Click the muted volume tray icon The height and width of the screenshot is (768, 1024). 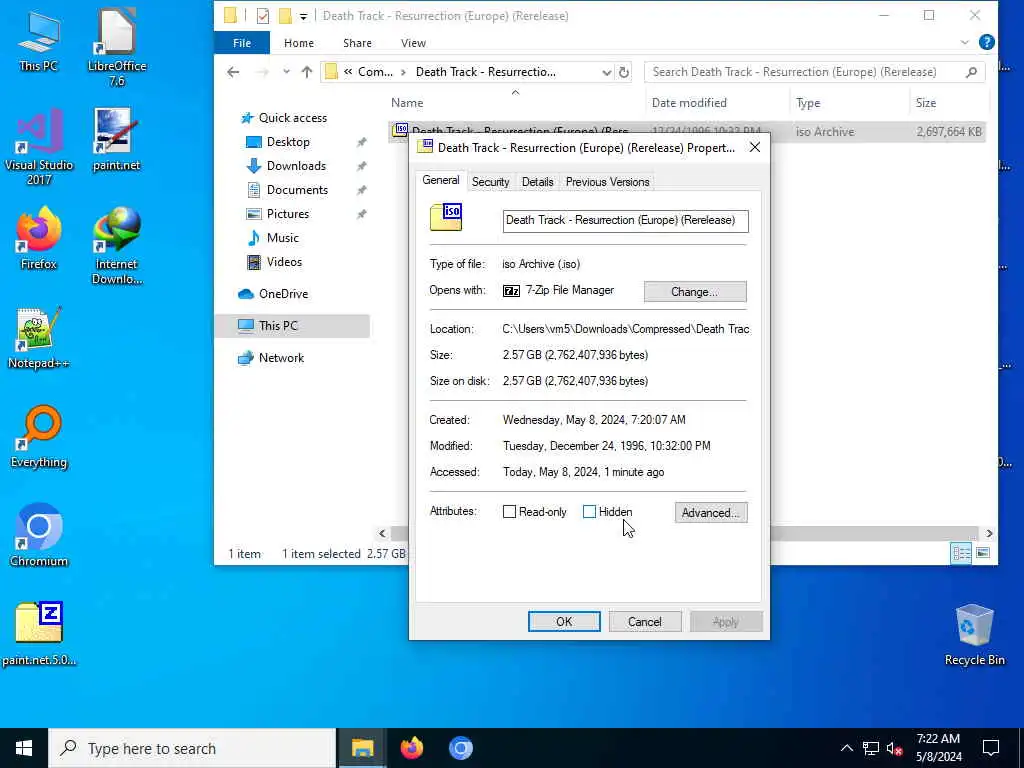pos(894,748)
